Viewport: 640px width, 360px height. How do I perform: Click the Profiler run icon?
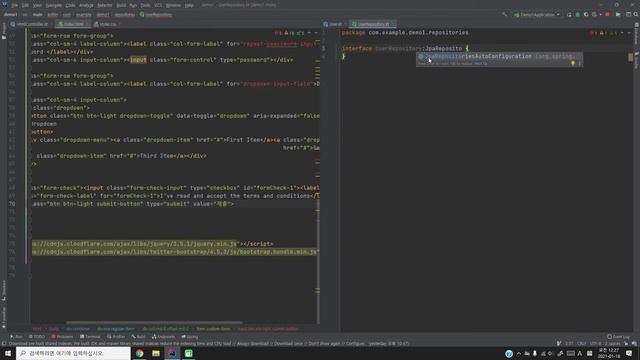click(595, 15)
